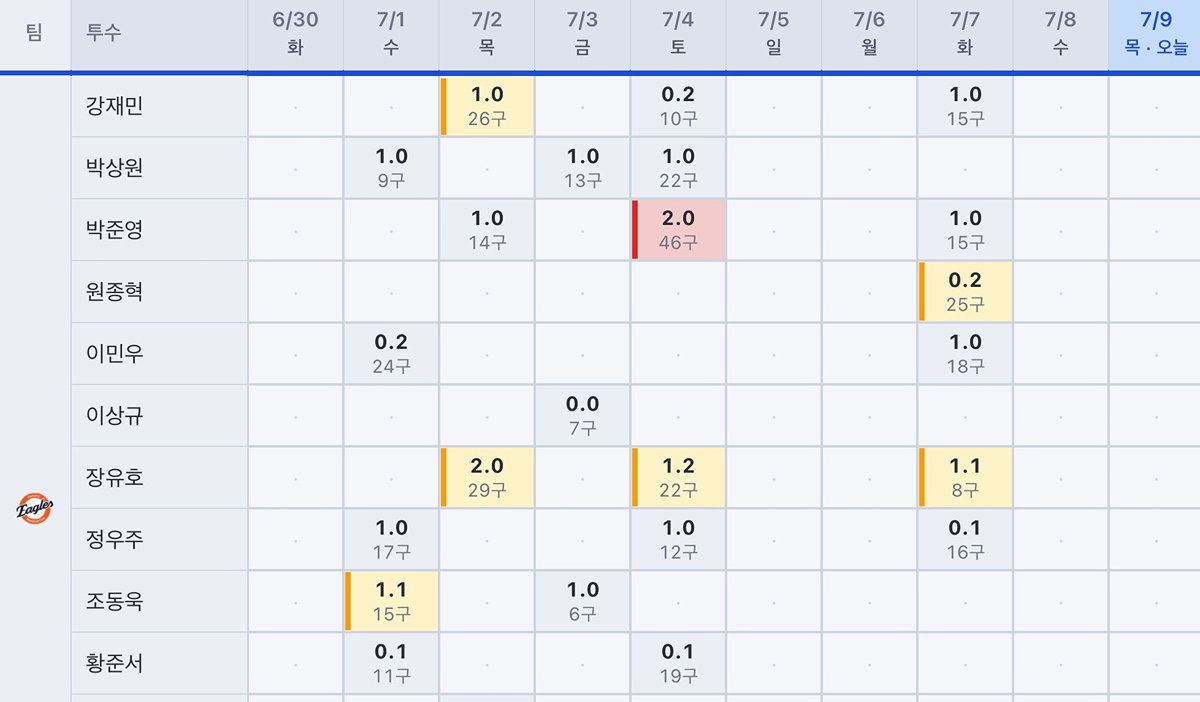Screen dimensions: 1200x702
Task: Select the 6/30 화 date header
Action: [x=295, y=35]
